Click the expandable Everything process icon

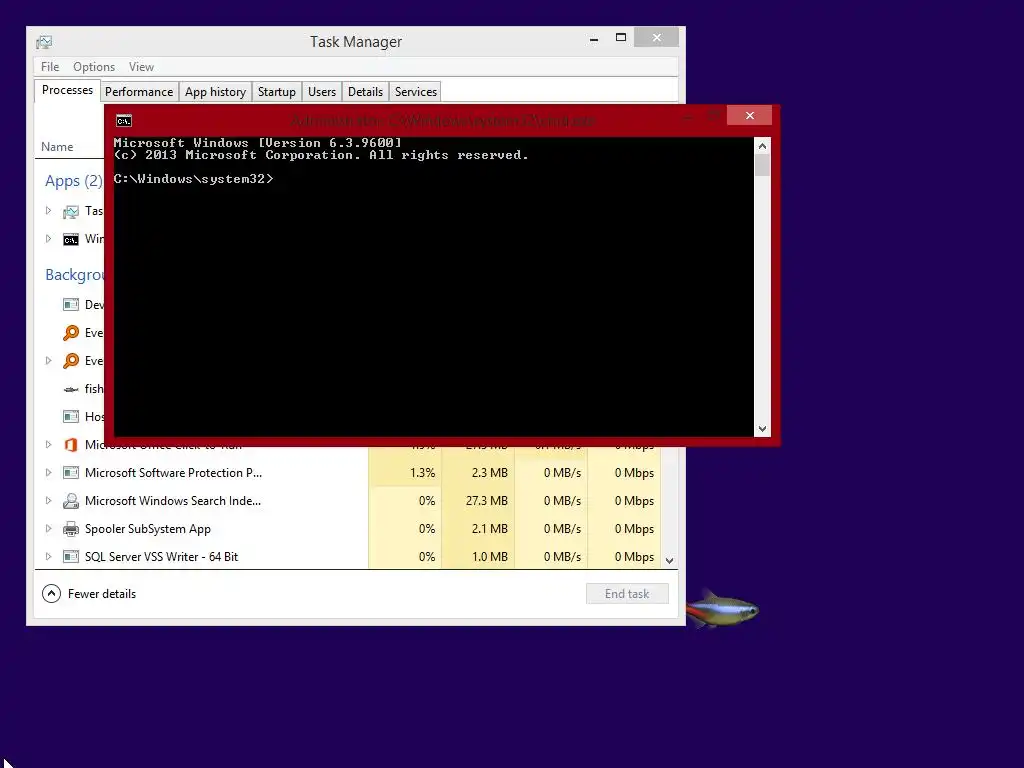point(71,360)
